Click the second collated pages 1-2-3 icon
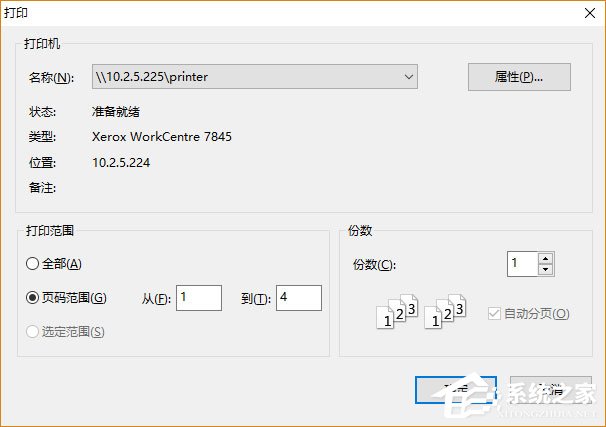The width and height of the screenshot is (606, 427). [445, 311]
